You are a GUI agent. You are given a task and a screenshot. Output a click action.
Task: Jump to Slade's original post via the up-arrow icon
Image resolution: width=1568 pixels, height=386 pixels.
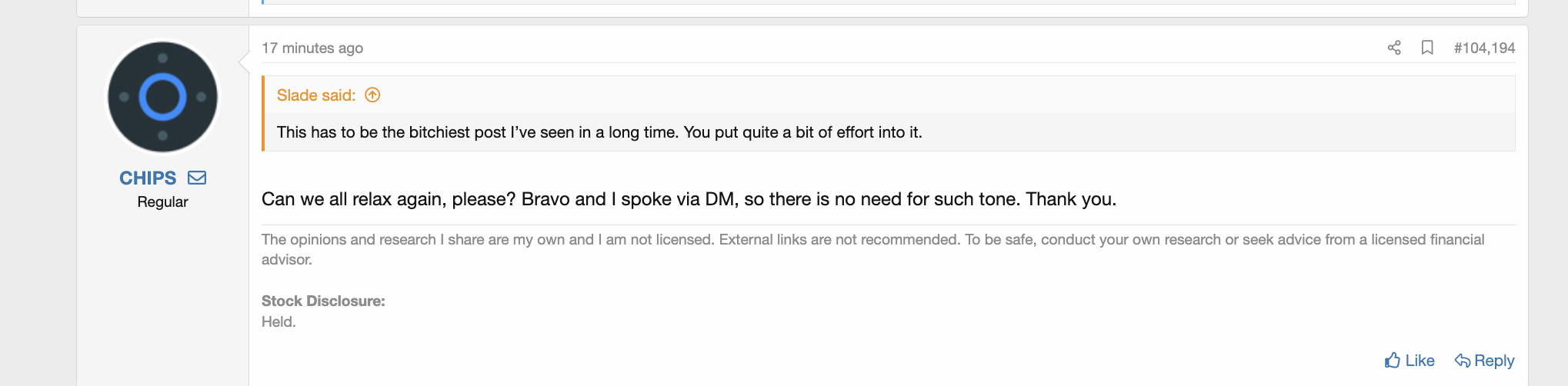[x=372, y=95]
